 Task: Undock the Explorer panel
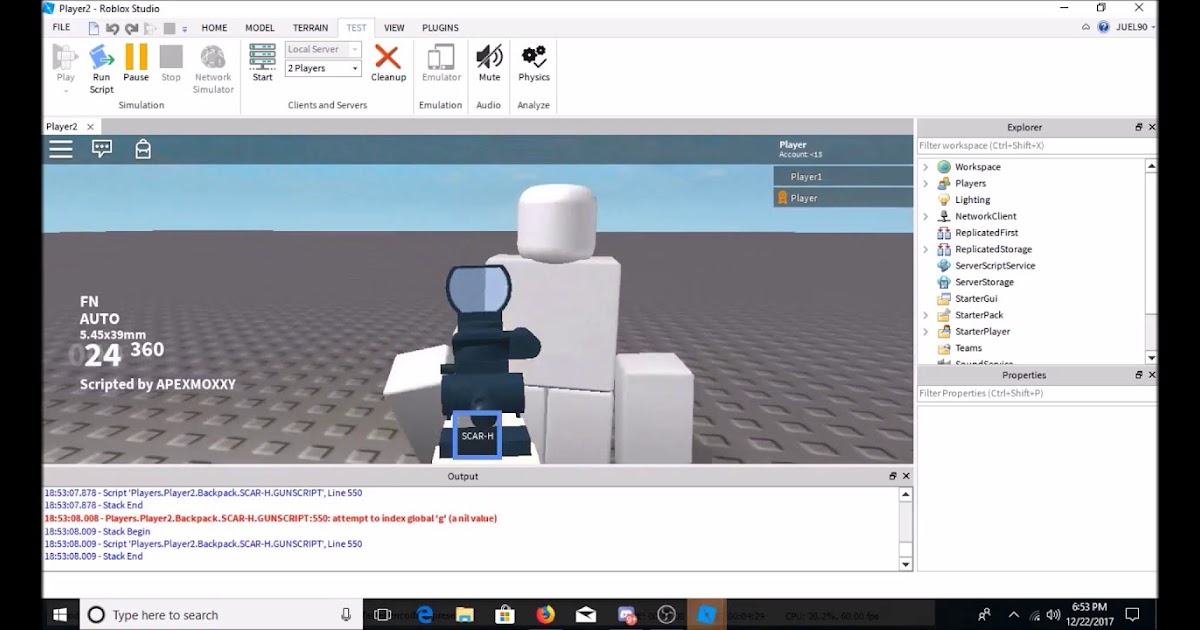point(1139,127)
